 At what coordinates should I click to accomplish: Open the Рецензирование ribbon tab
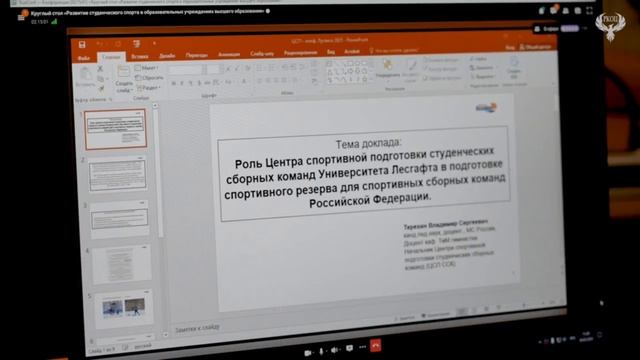(x=300, y=53)
